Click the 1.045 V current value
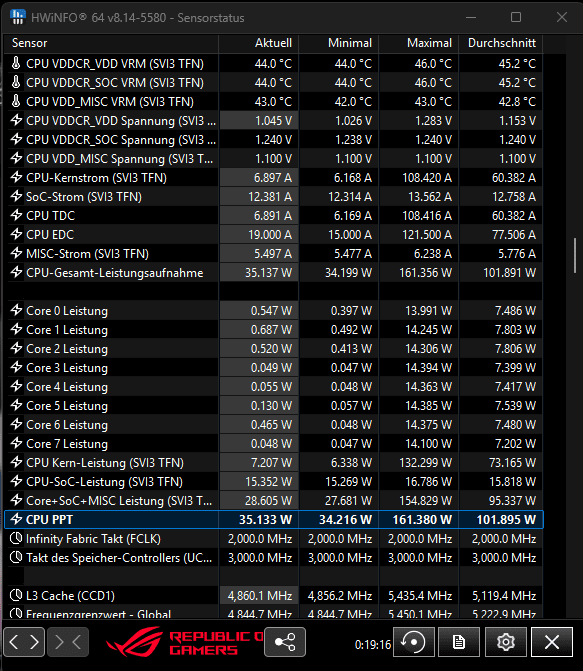 (274, 121)
